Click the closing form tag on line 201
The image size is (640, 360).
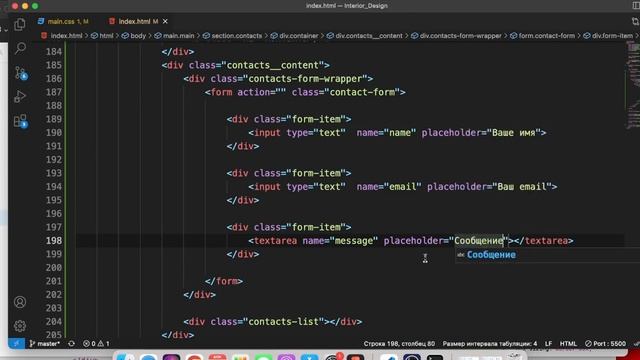[224, 281]
